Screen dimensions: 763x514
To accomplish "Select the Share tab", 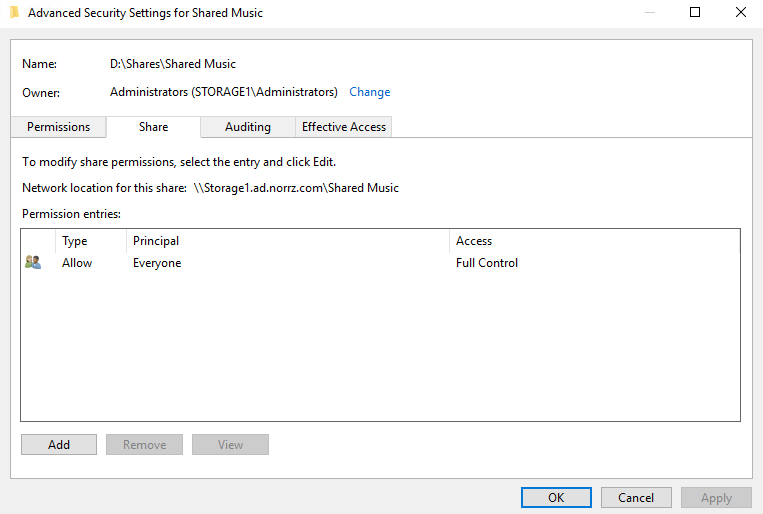I will click(x=153, y=127).
